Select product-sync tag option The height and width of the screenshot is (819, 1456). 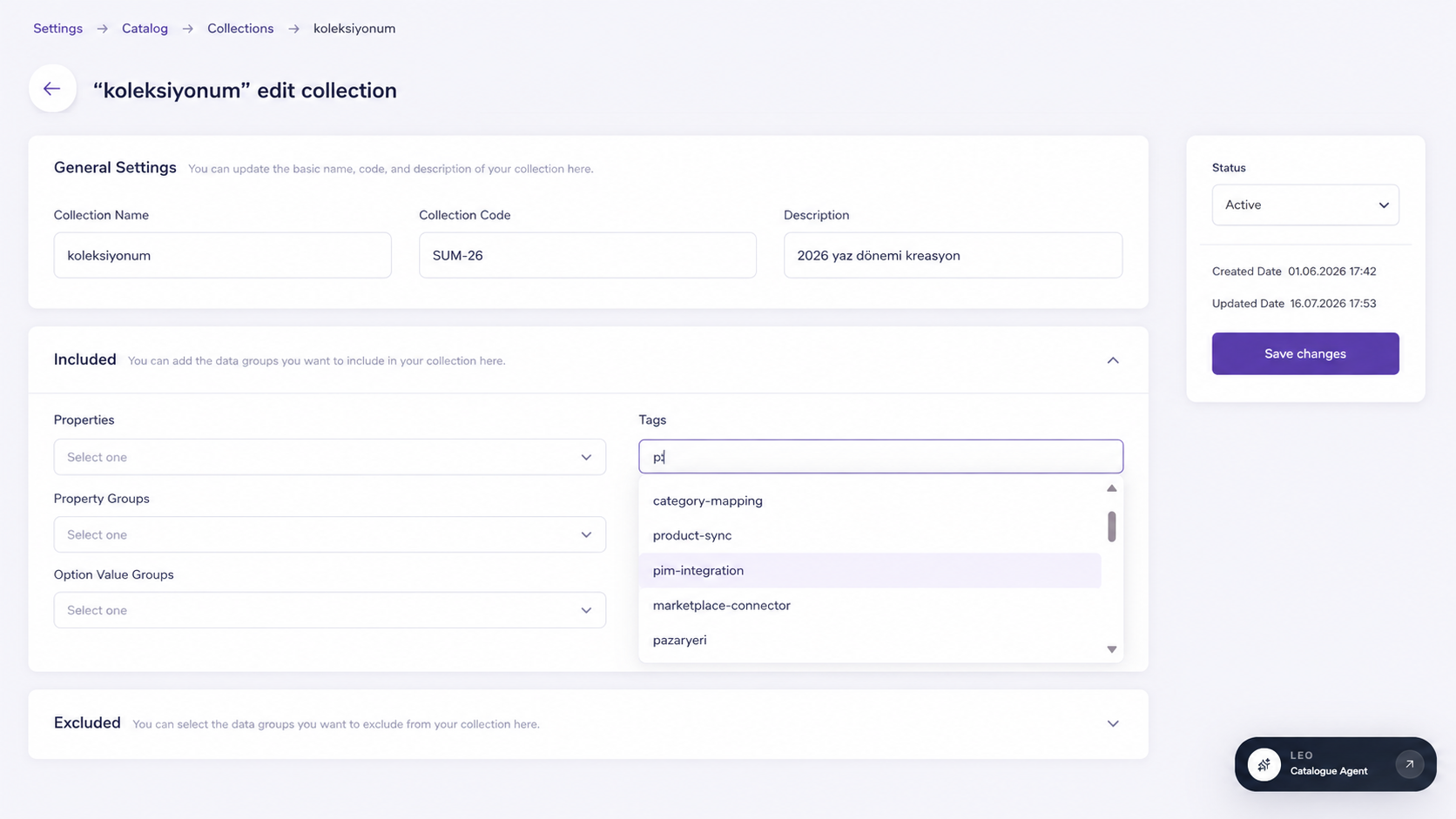point(870,535)
